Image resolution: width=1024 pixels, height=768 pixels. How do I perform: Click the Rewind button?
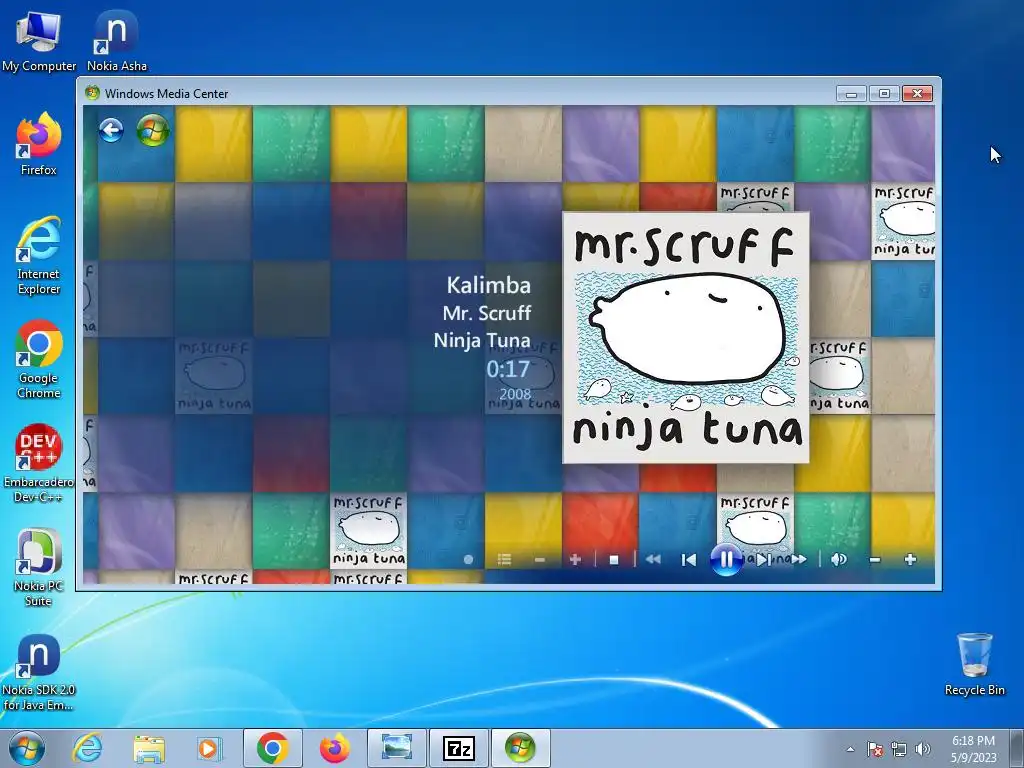[652, 560]
